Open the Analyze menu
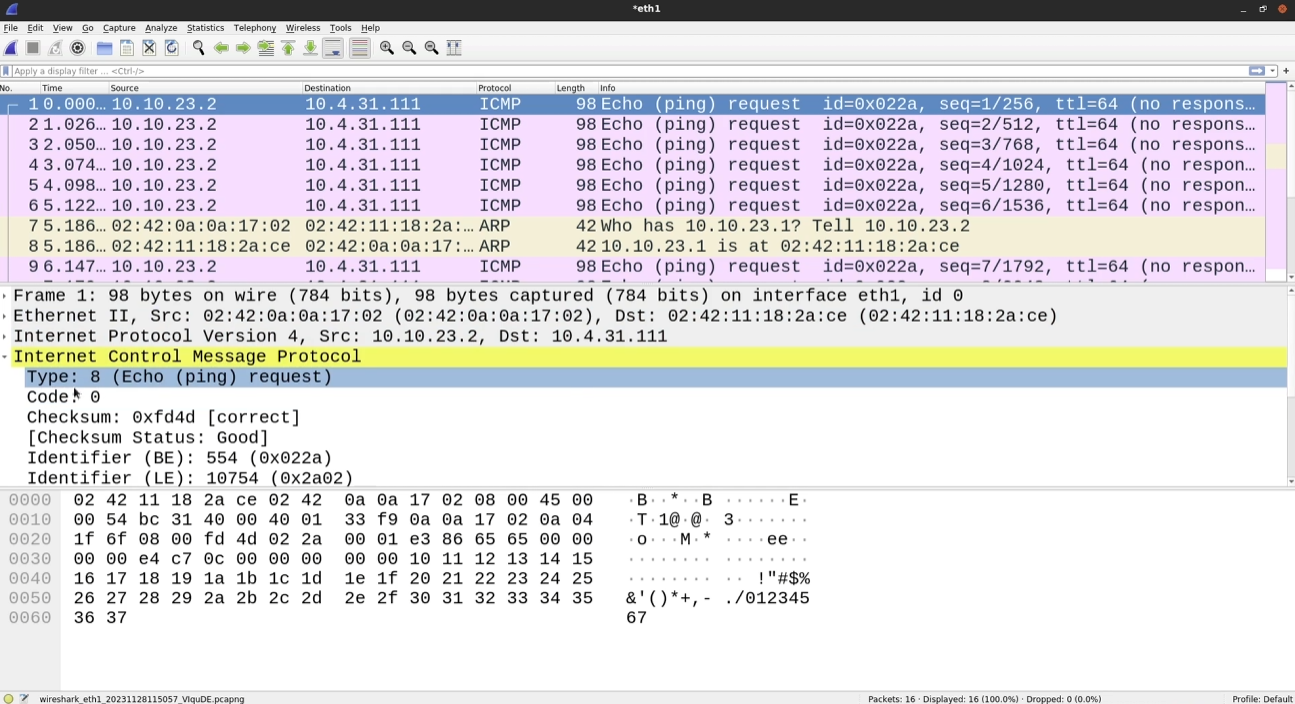The height and width of the screenshot is (704, 1295). coord(160,28)
